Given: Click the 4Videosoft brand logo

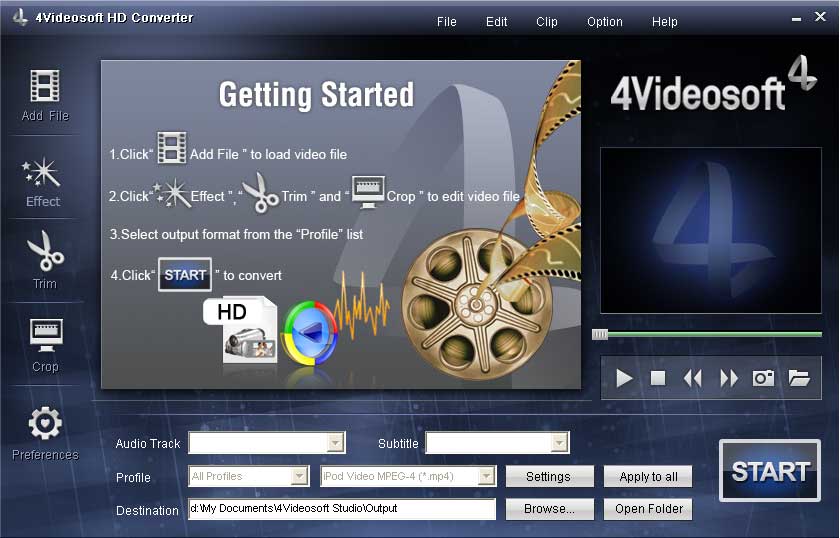Looking at the screenshot, I should click(x=713, y=86).
